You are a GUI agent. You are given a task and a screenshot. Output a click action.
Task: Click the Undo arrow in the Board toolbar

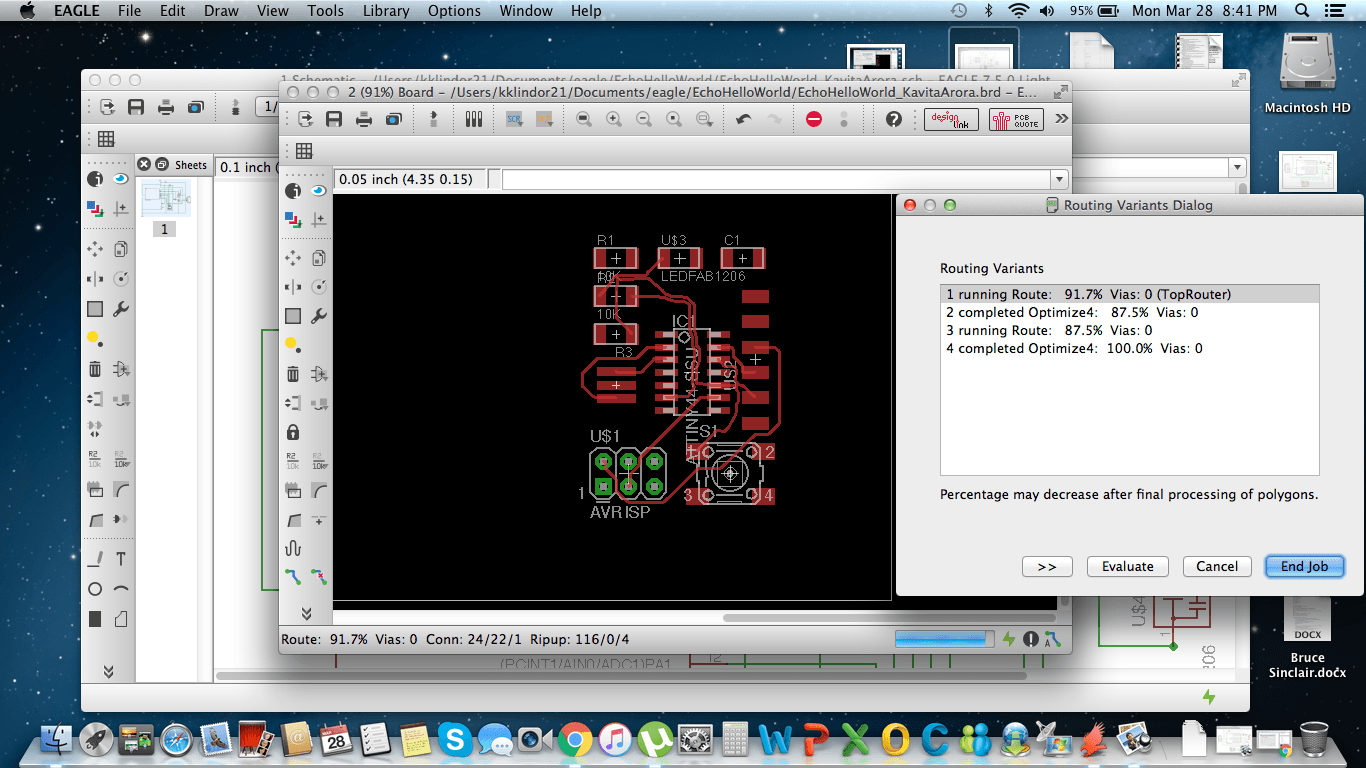743,119
